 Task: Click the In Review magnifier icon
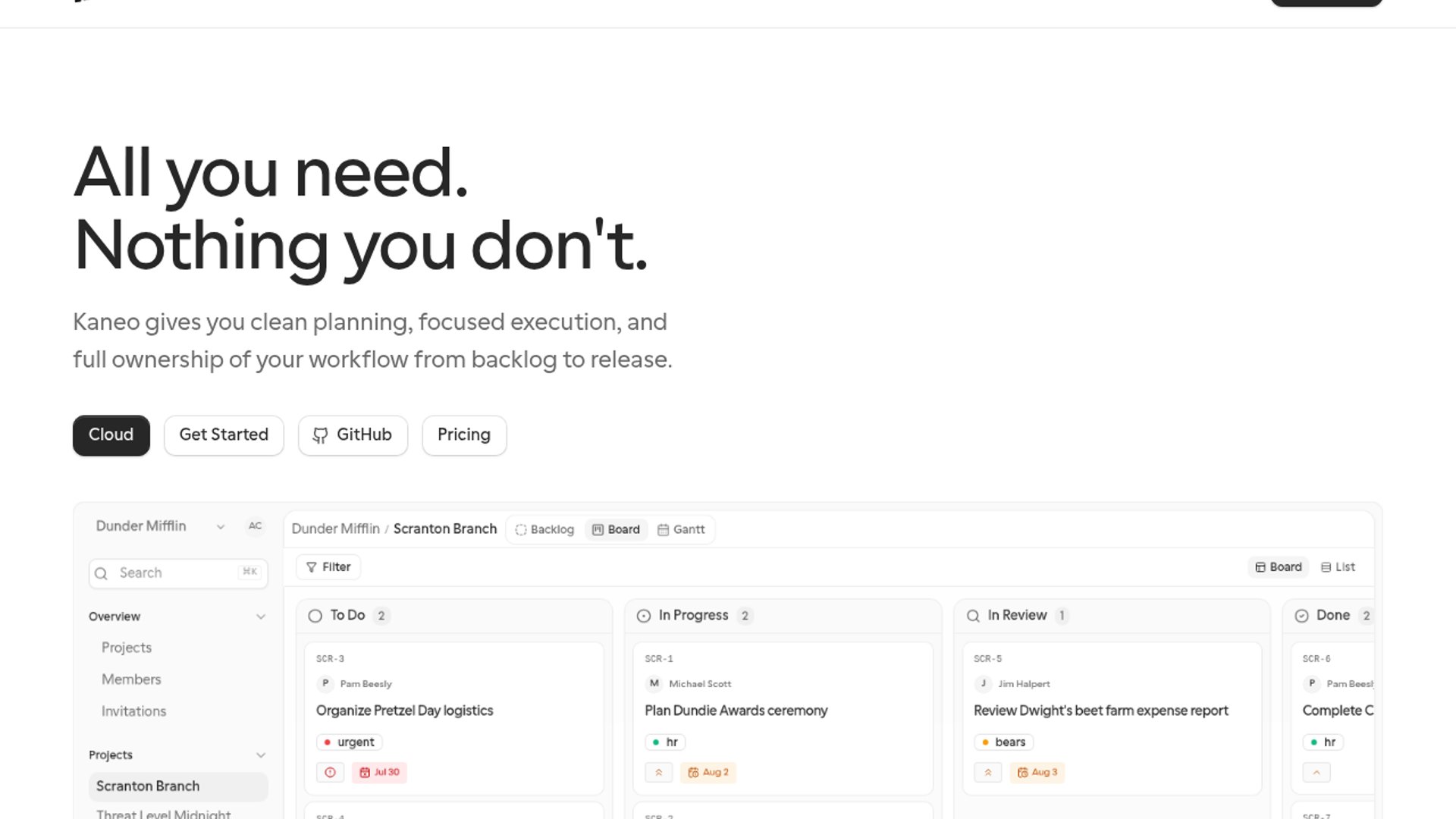[x=973, y=616]
